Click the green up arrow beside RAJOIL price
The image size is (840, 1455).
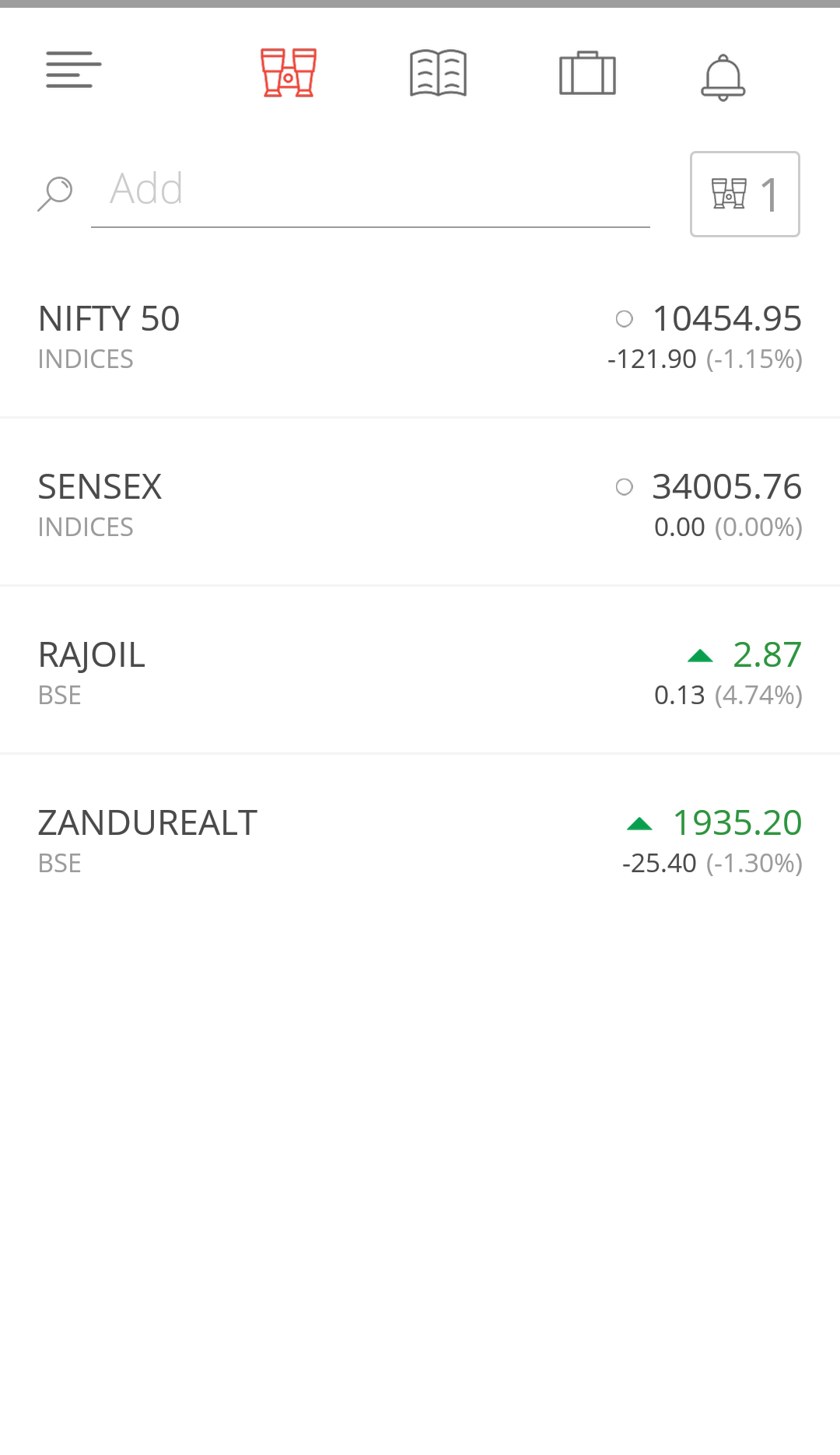coord(700,656)
